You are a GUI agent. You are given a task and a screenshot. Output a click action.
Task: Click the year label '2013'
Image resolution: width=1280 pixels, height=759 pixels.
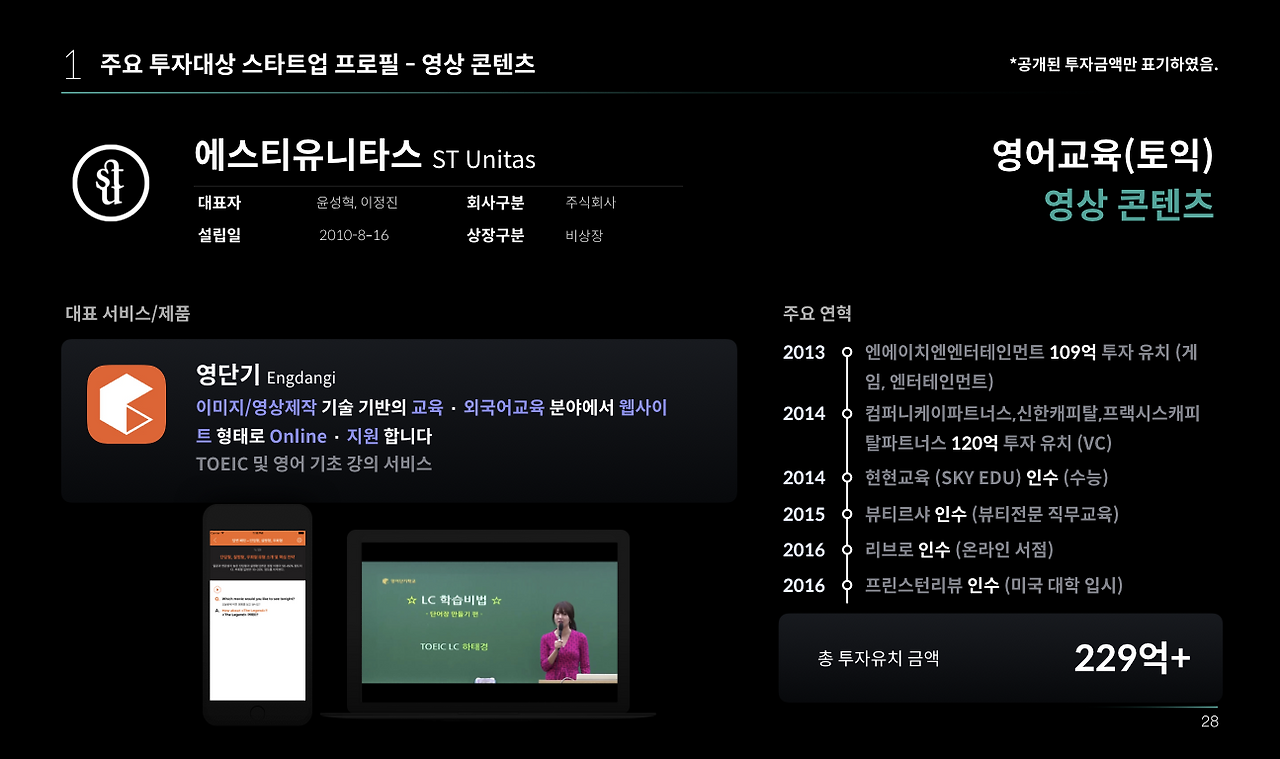[x=804, y=352]
